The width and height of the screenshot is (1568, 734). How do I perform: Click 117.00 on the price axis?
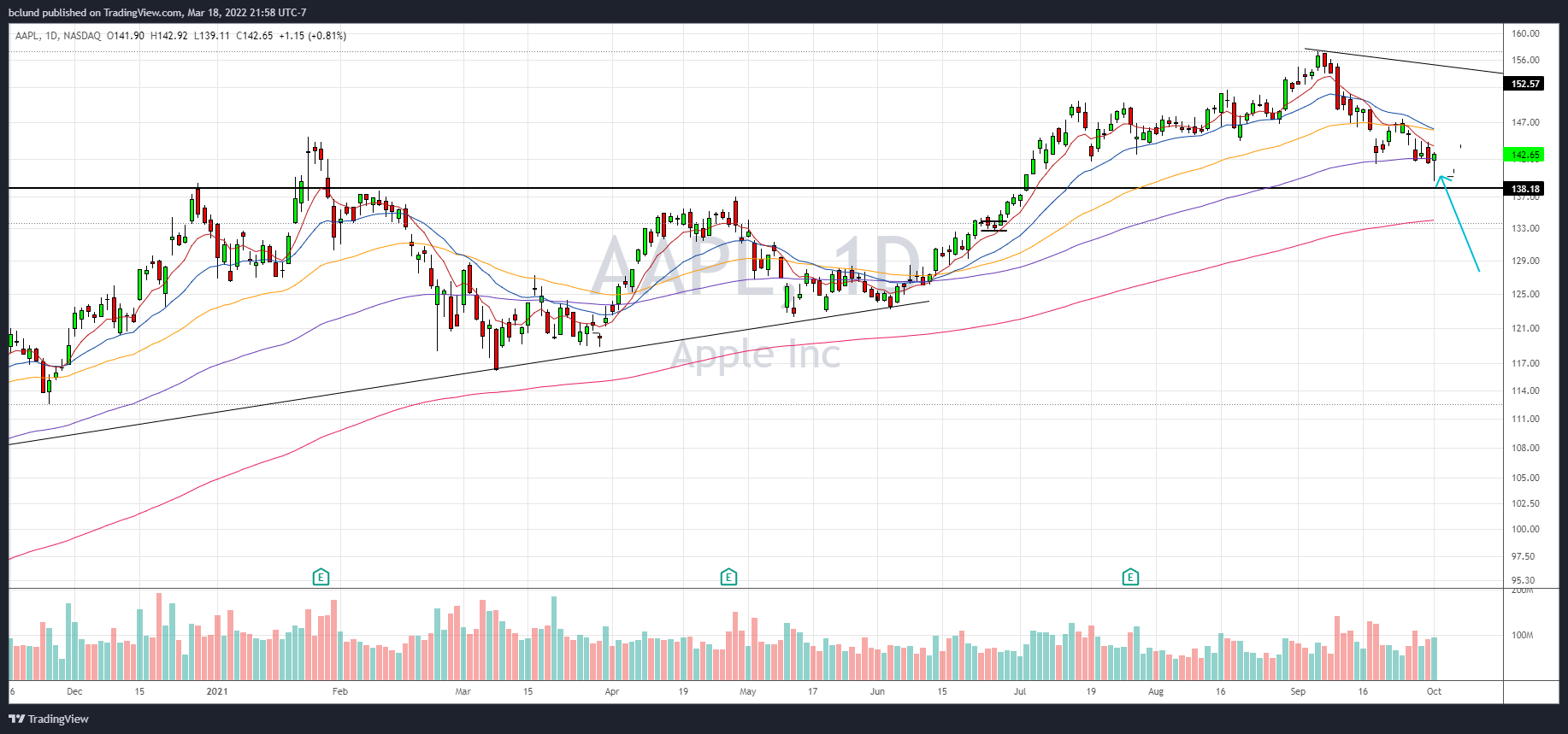coord(1525,364)
